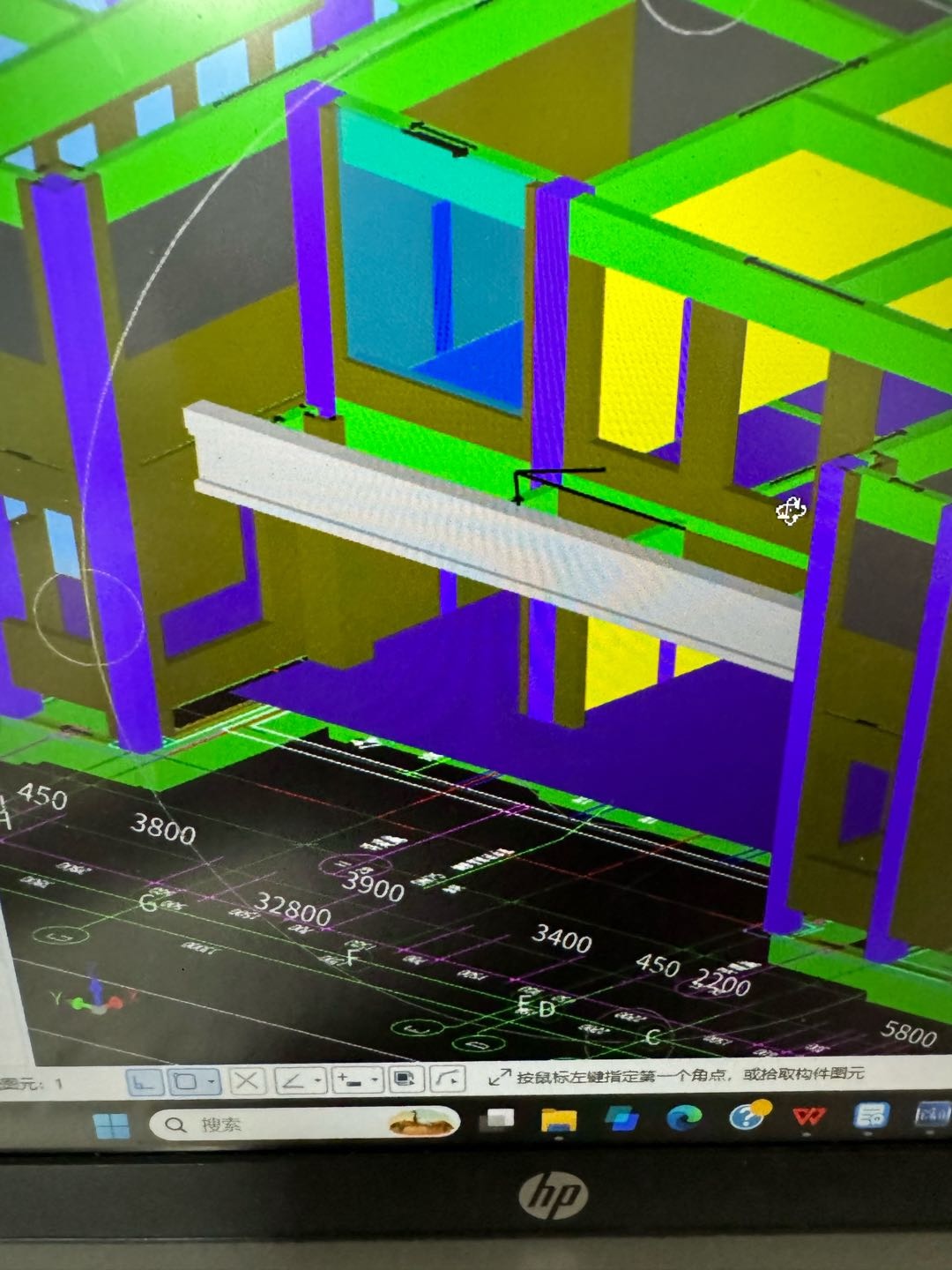Click the curve draw icon in status bar
This screenshot has width=952, height=1270.
pyautogui.click(x=449, y=1079)
